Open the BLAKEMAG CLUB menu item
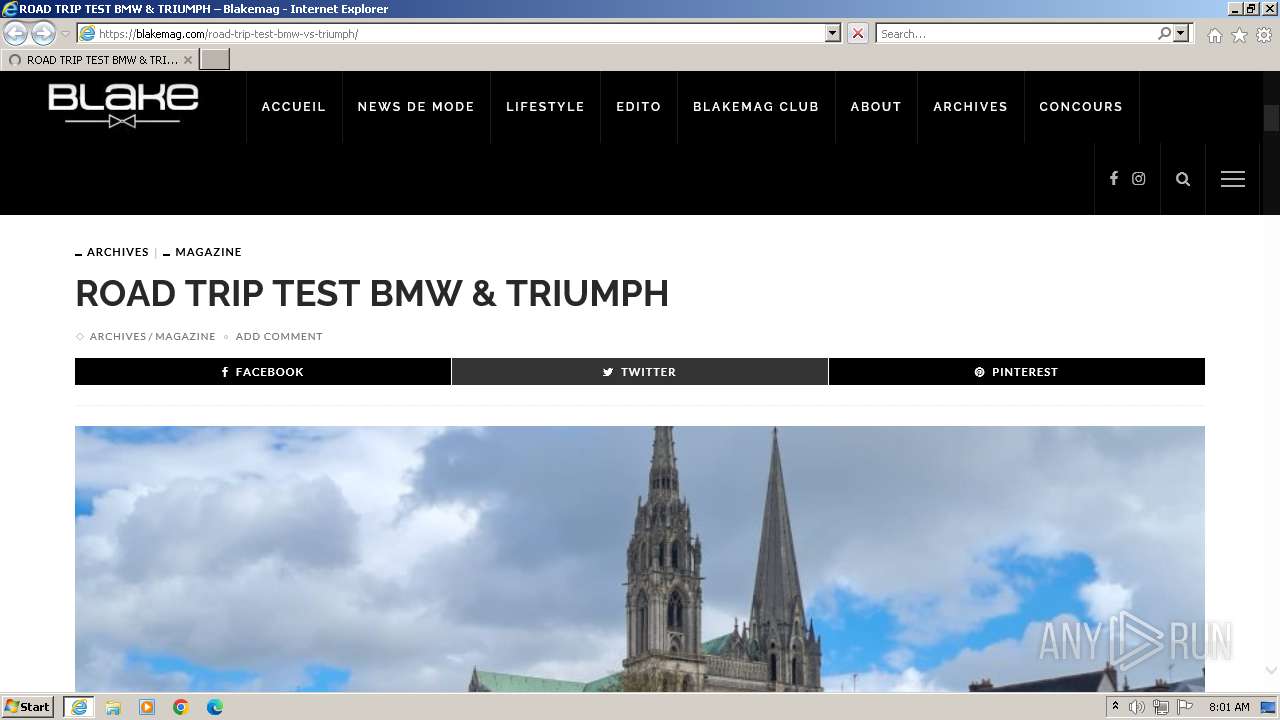Screen dimensions: 1280x720 (x=756, y=107)
